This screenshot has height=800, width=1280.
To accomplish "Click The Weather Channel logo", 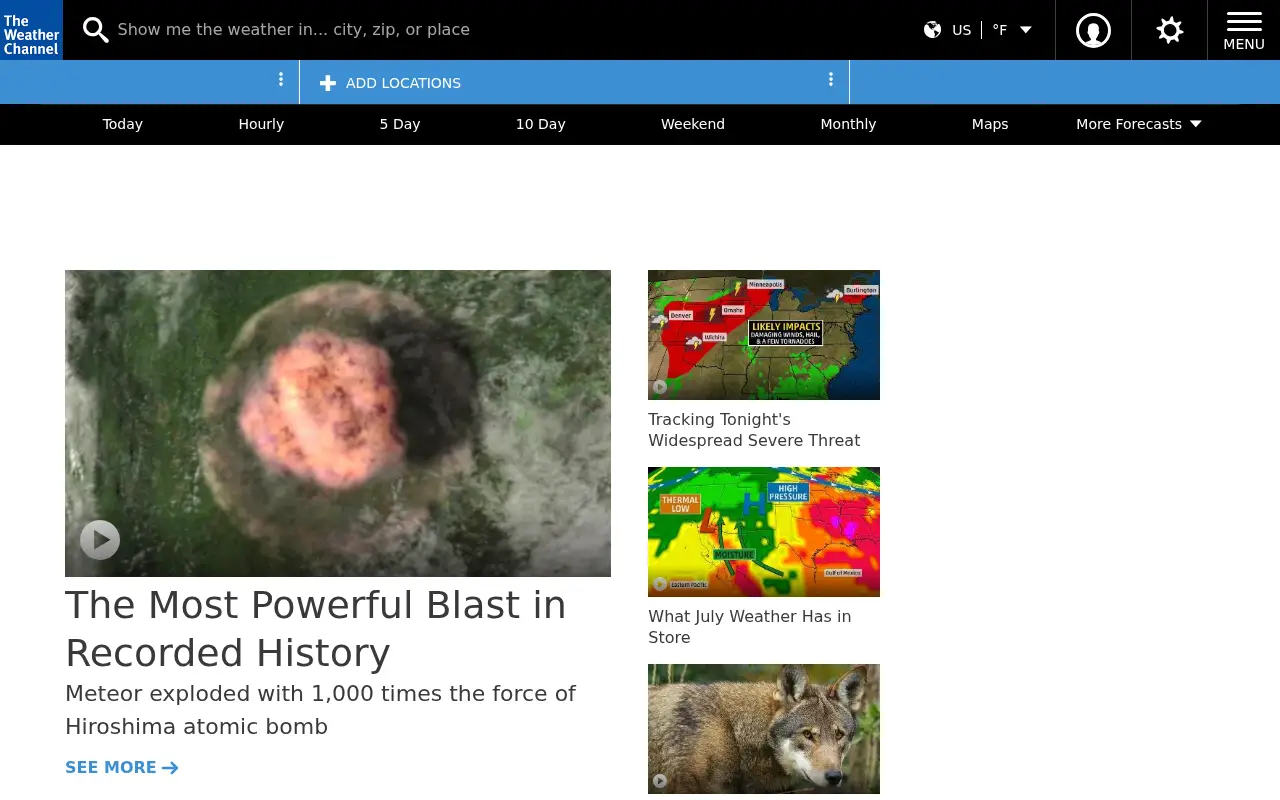I will point(31,30).
